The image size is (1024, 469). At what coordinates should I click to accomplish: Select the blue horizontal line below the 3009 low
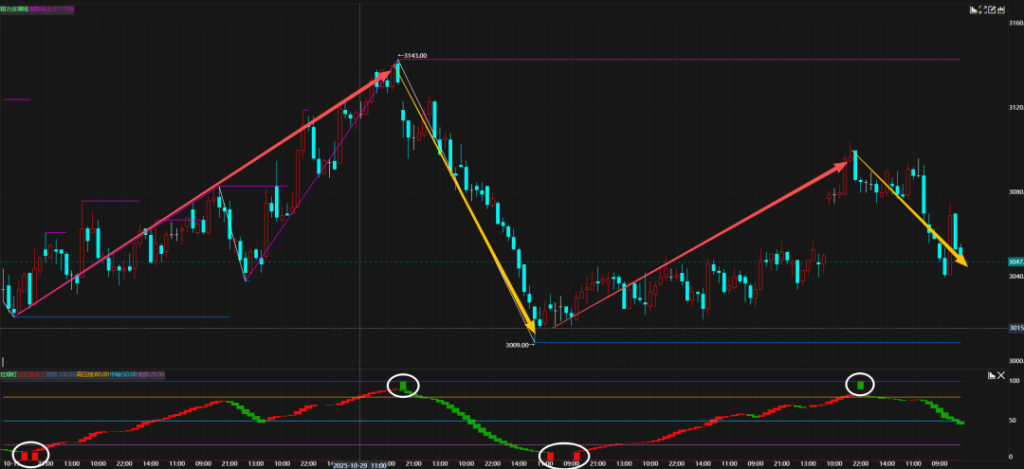[x=750, y=343]
